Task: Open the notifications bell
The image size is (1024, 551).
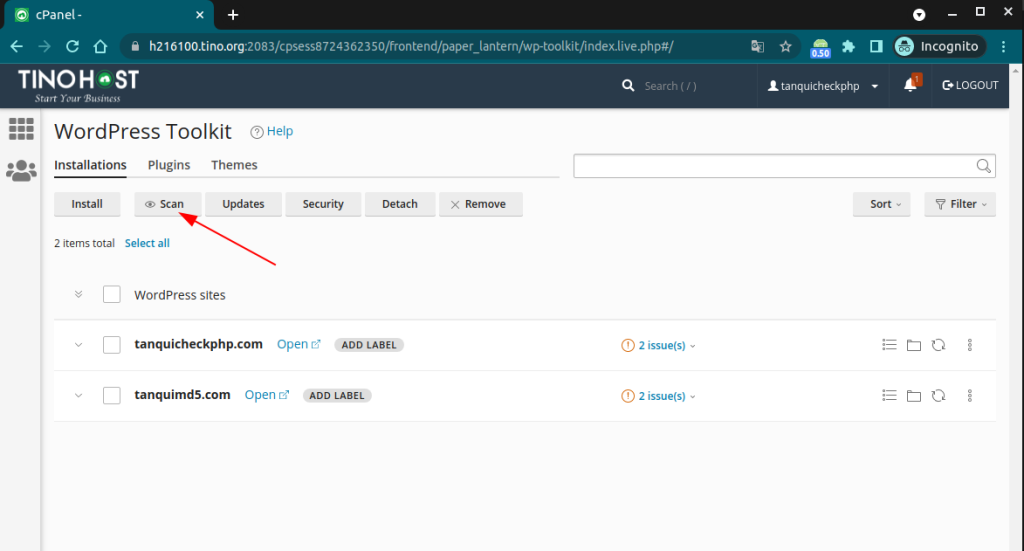Action: tap(910, 85)
